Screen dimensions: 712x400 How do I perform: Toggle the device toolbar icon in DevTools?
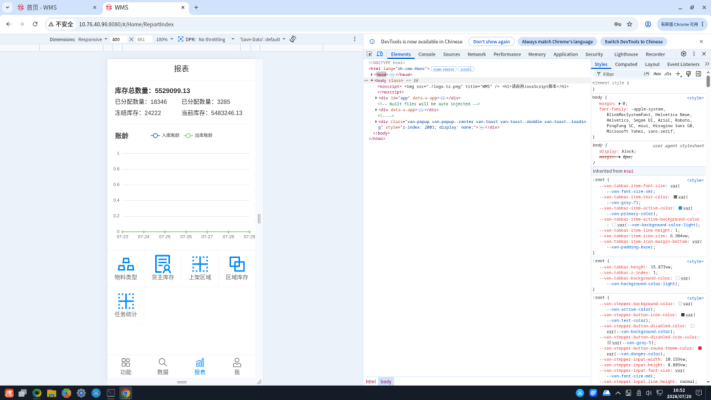tap(380, 54)
